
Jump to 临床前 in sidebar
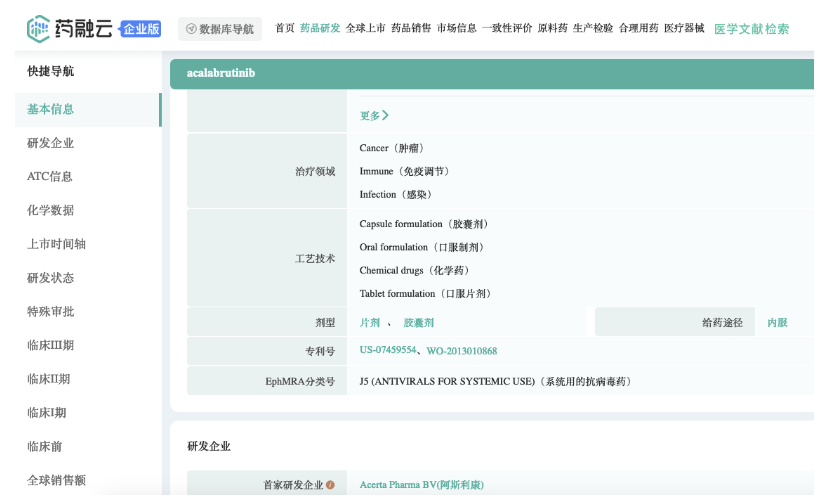pos(44,446)
